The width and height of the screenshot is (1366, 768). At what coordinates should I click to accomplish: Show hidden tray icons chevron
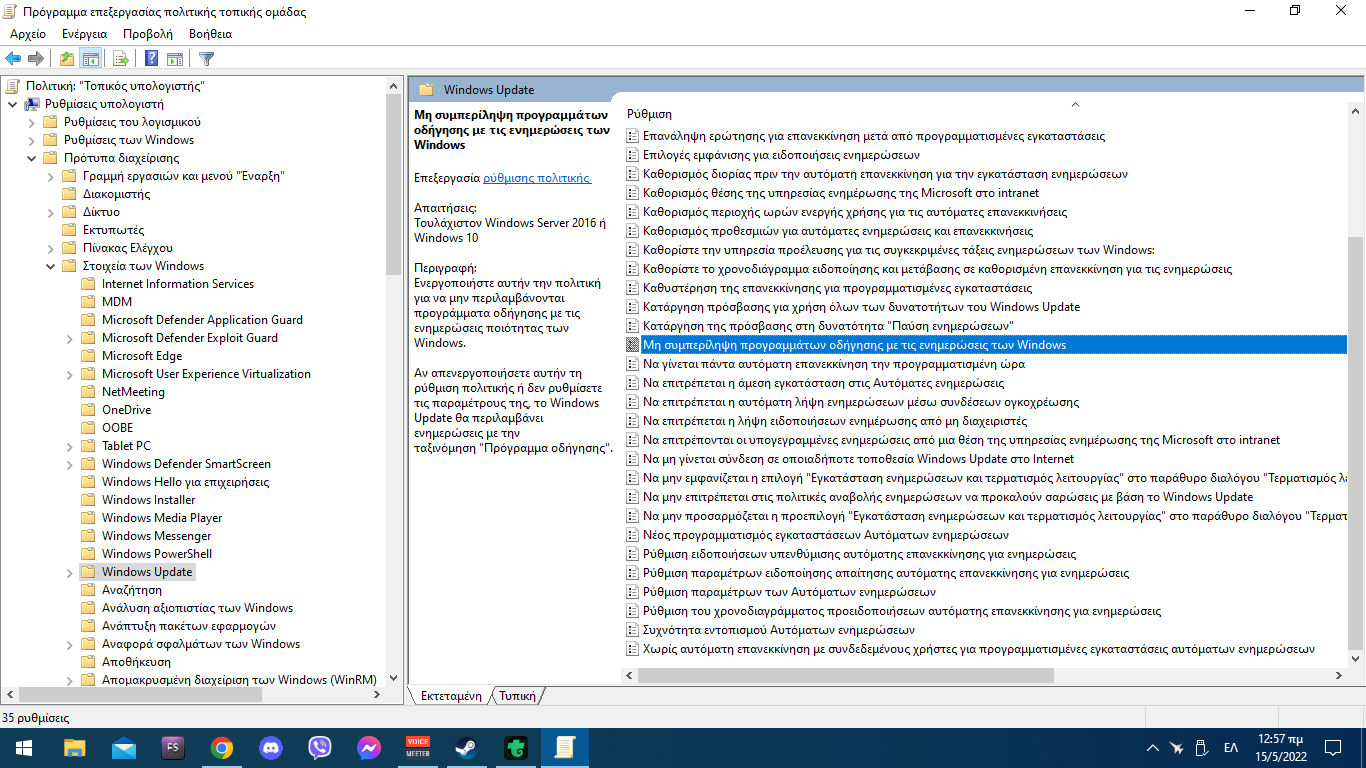pyautogui.click(x=1152, y=747)
